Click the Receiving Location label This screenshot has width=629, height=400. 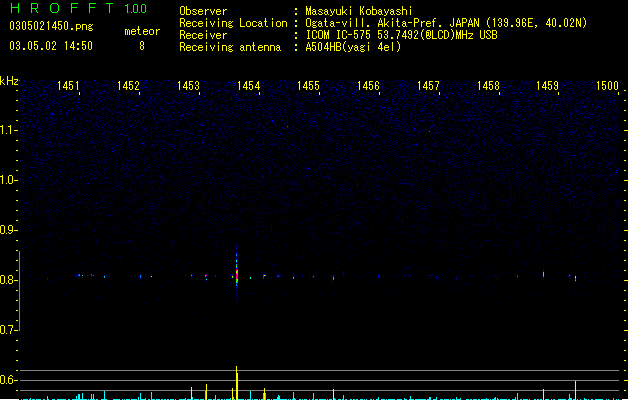233,23
